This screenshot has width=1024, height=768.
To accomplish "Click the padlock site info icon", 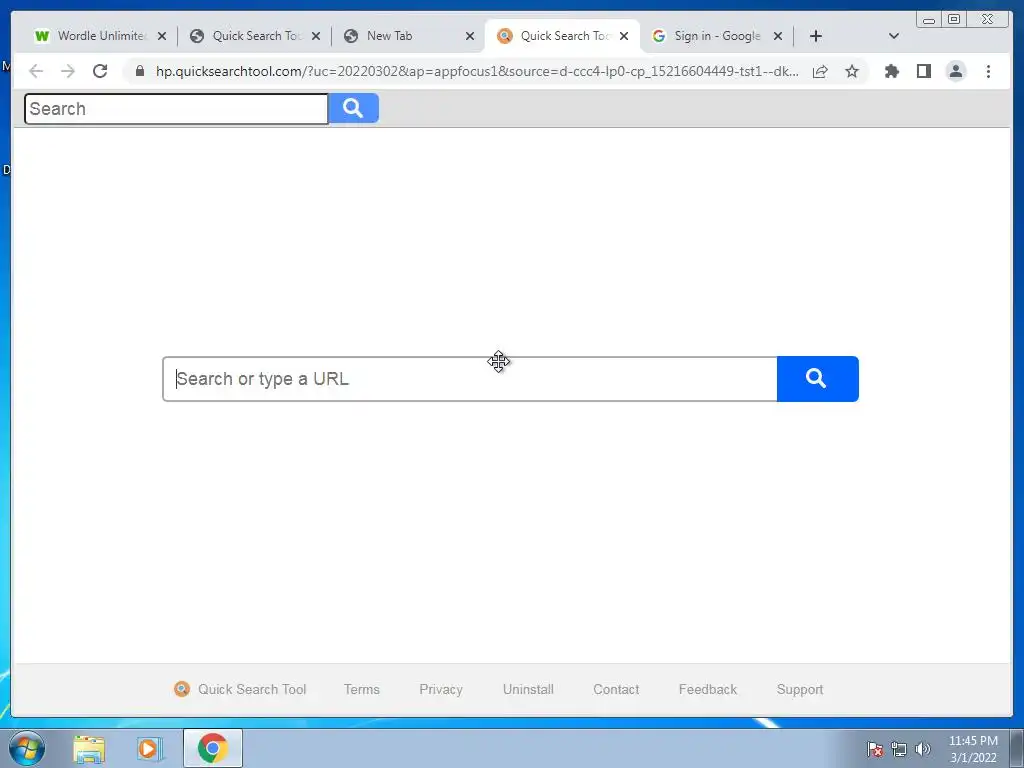I will pyautogui.click(x=139, y=71).
